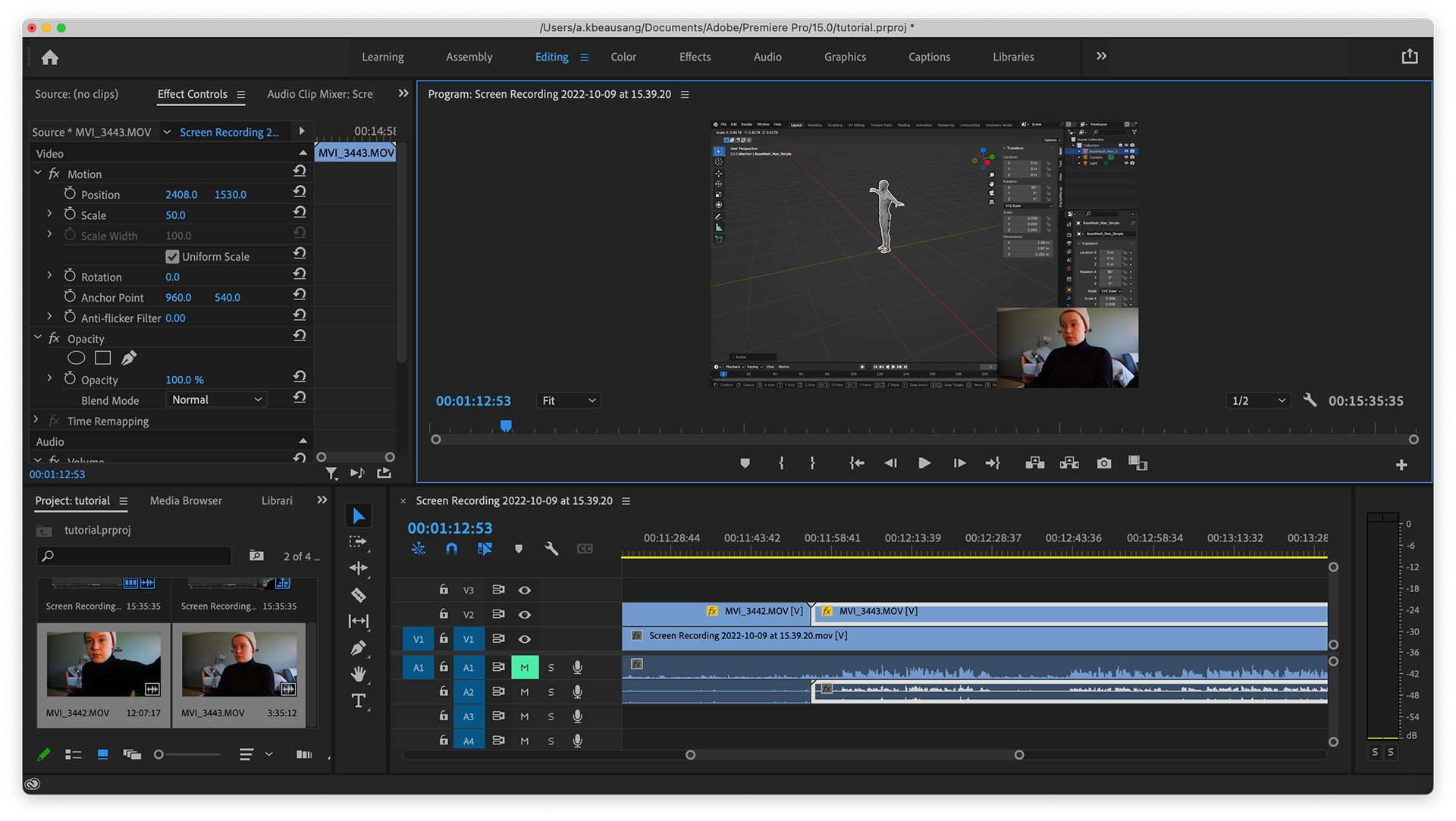
Task: Toggle Uniform Scale checkbox
Action: [172, 257]
